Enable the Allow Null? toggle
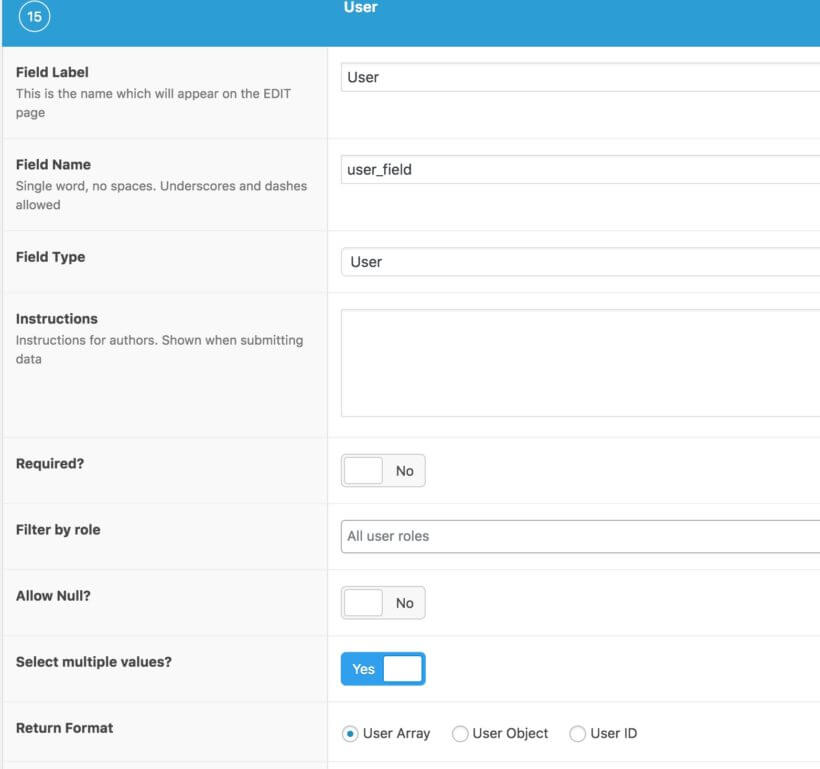Image resolution: width=820 pixels, height=769 pixels. click(383, 602)
